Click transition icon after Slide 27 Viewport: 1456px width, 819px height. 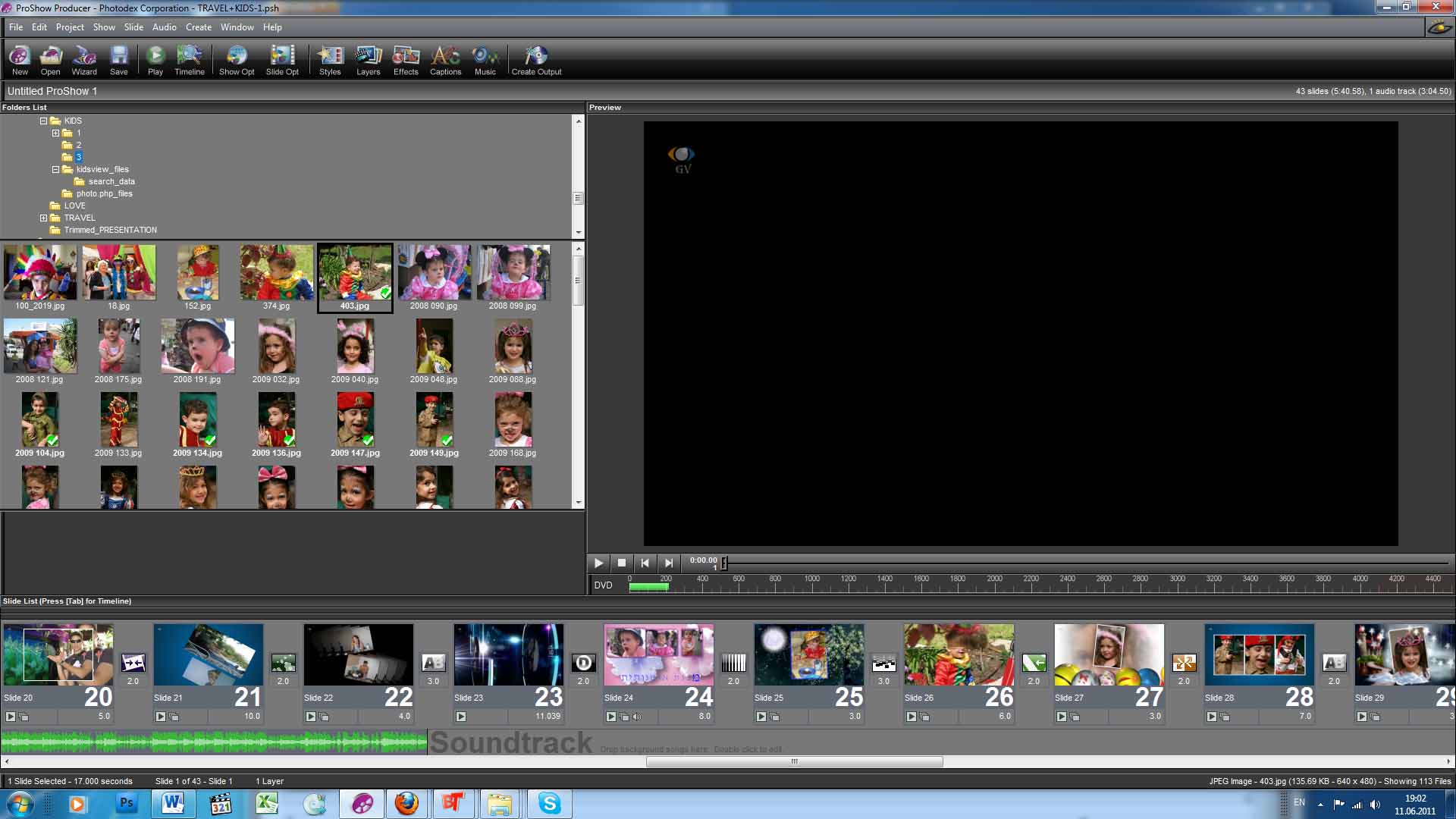click(1185, 663)
